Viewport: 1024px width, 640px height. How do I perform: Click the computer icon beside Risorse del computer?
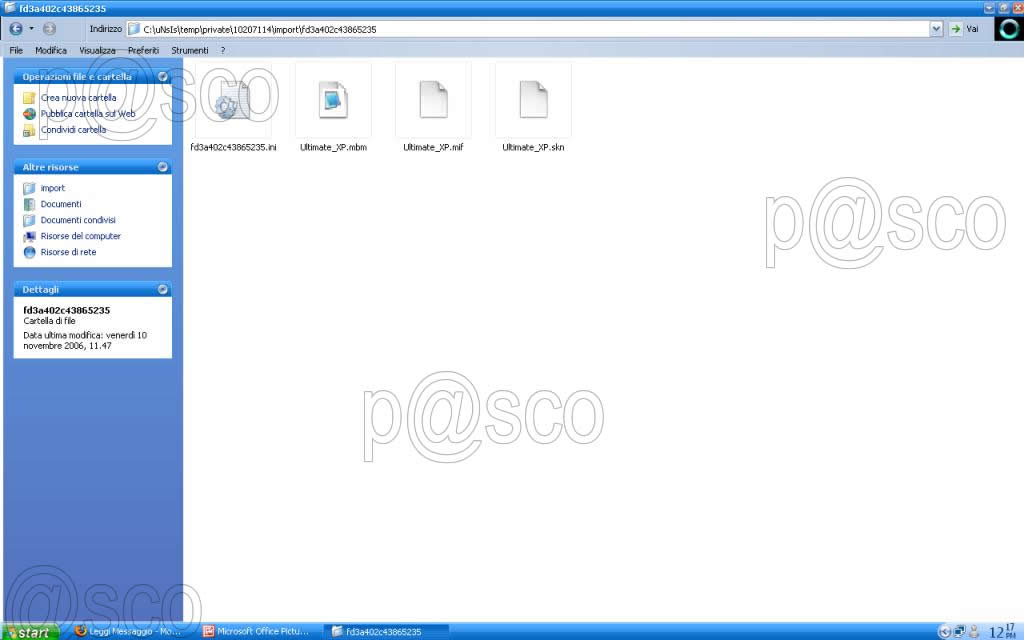(x=29, y=236)
